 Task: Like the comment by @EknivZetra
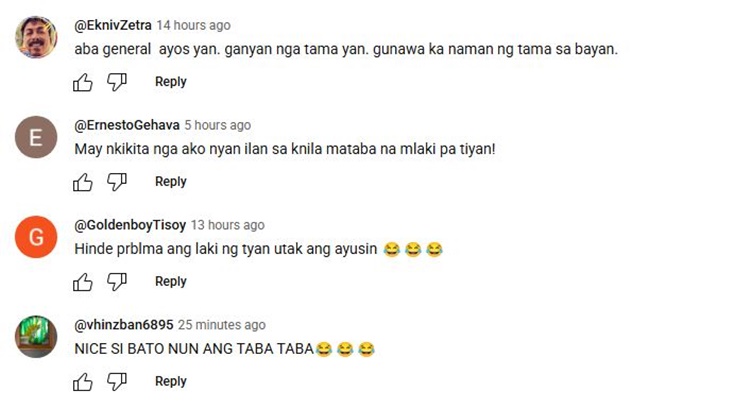click(83, 82)
